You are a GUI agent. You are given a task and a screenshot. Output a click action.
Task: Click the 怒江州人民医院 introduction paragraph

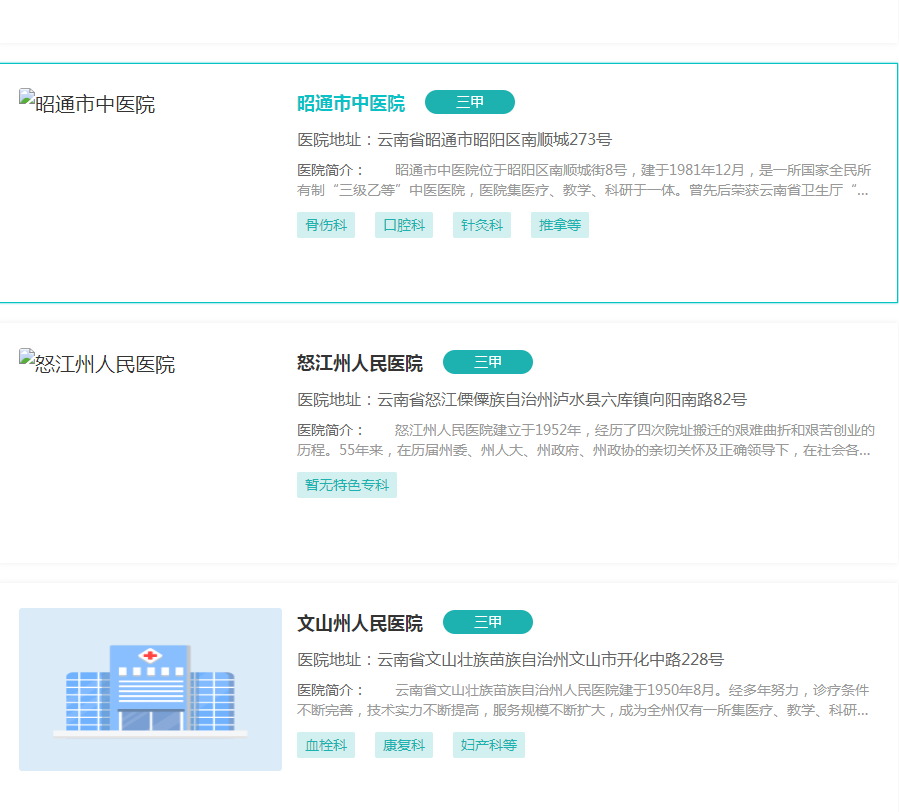coord(586,440)
